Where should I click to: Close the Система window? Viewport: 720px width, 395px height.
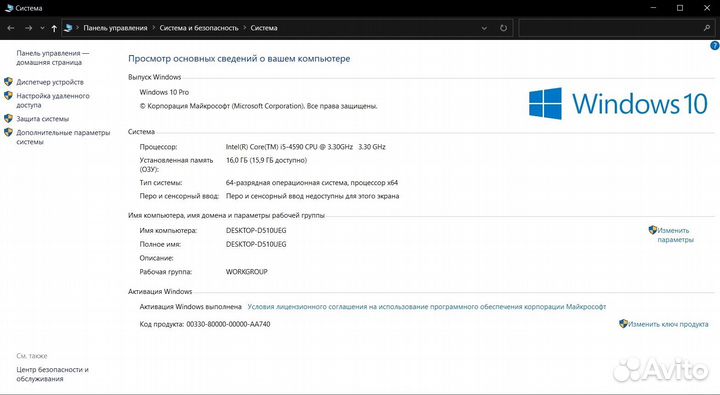point(707,8)
